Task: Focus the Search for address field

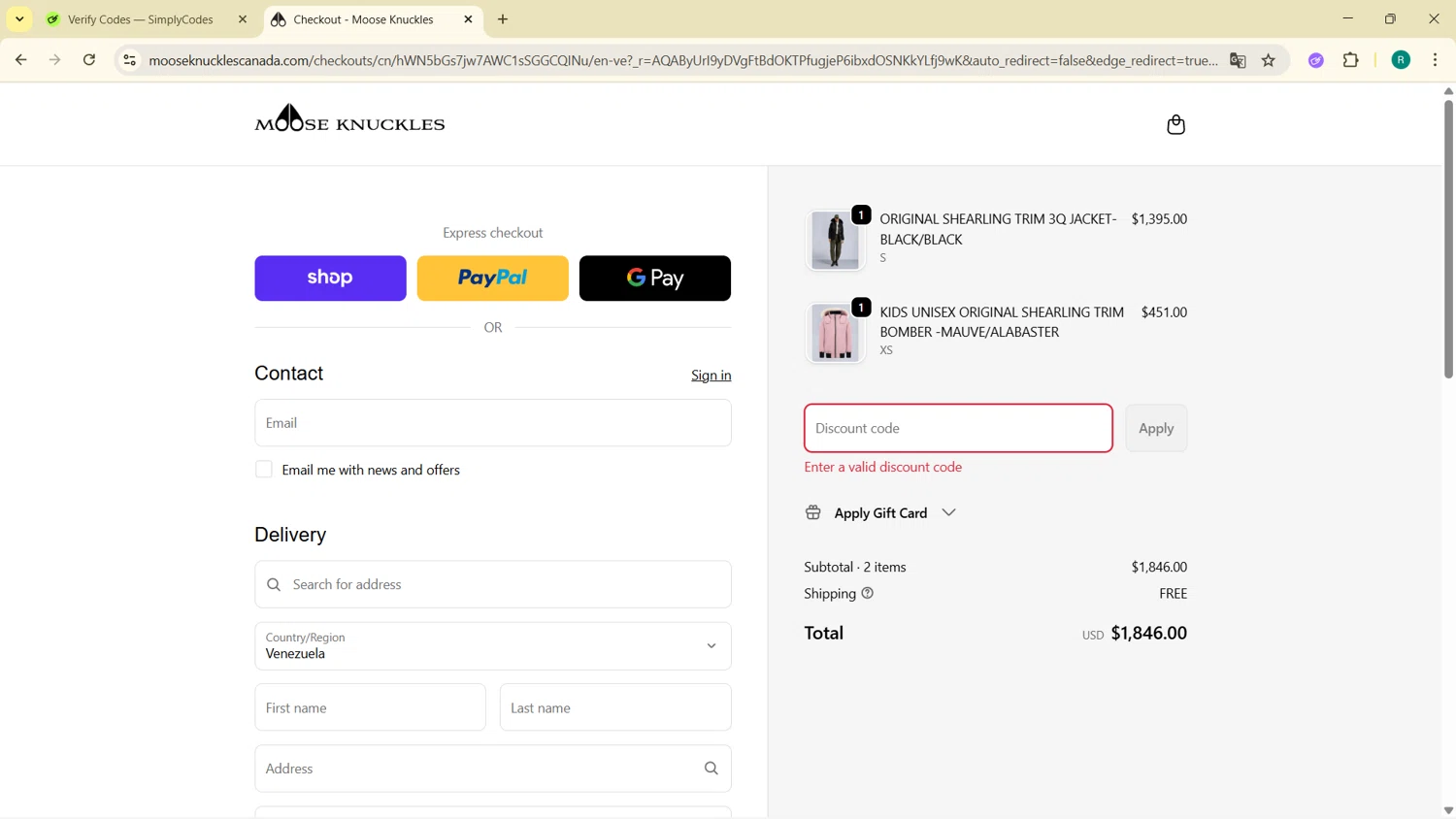Action: tap(493, 584)
